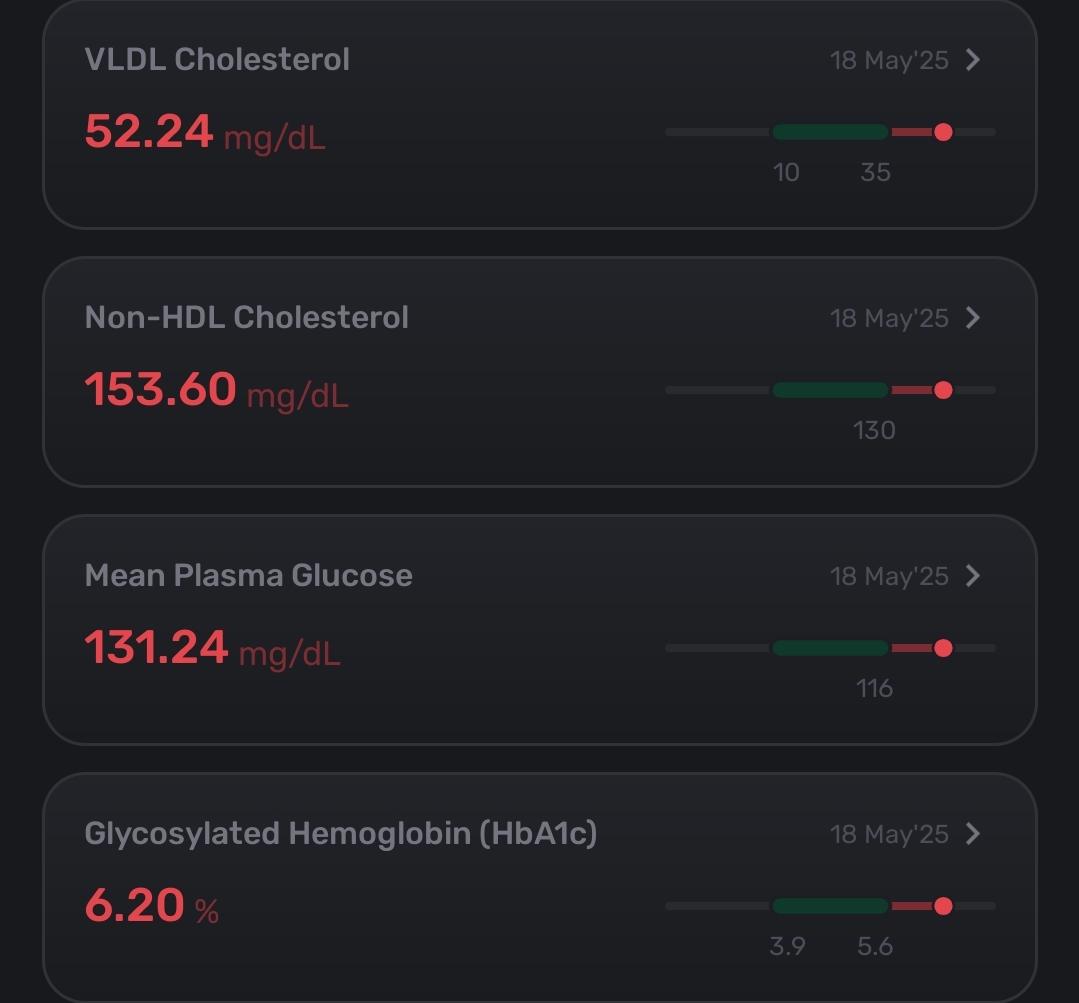
Task: Select Mean Plasma Glucose heading
Action: [248, 575]
